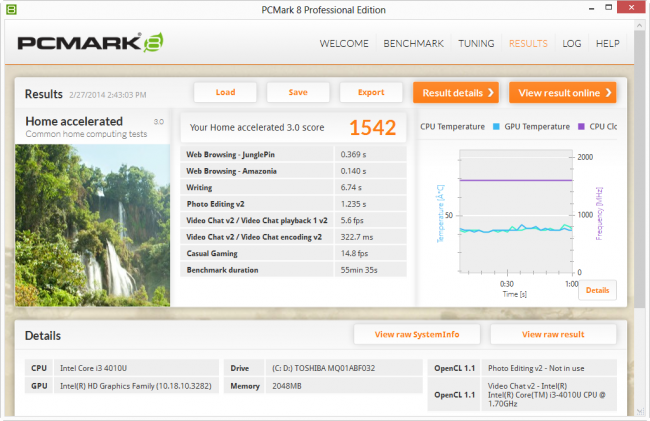Click the Photo Editing v2 - Not in use entry

point(536,368)
